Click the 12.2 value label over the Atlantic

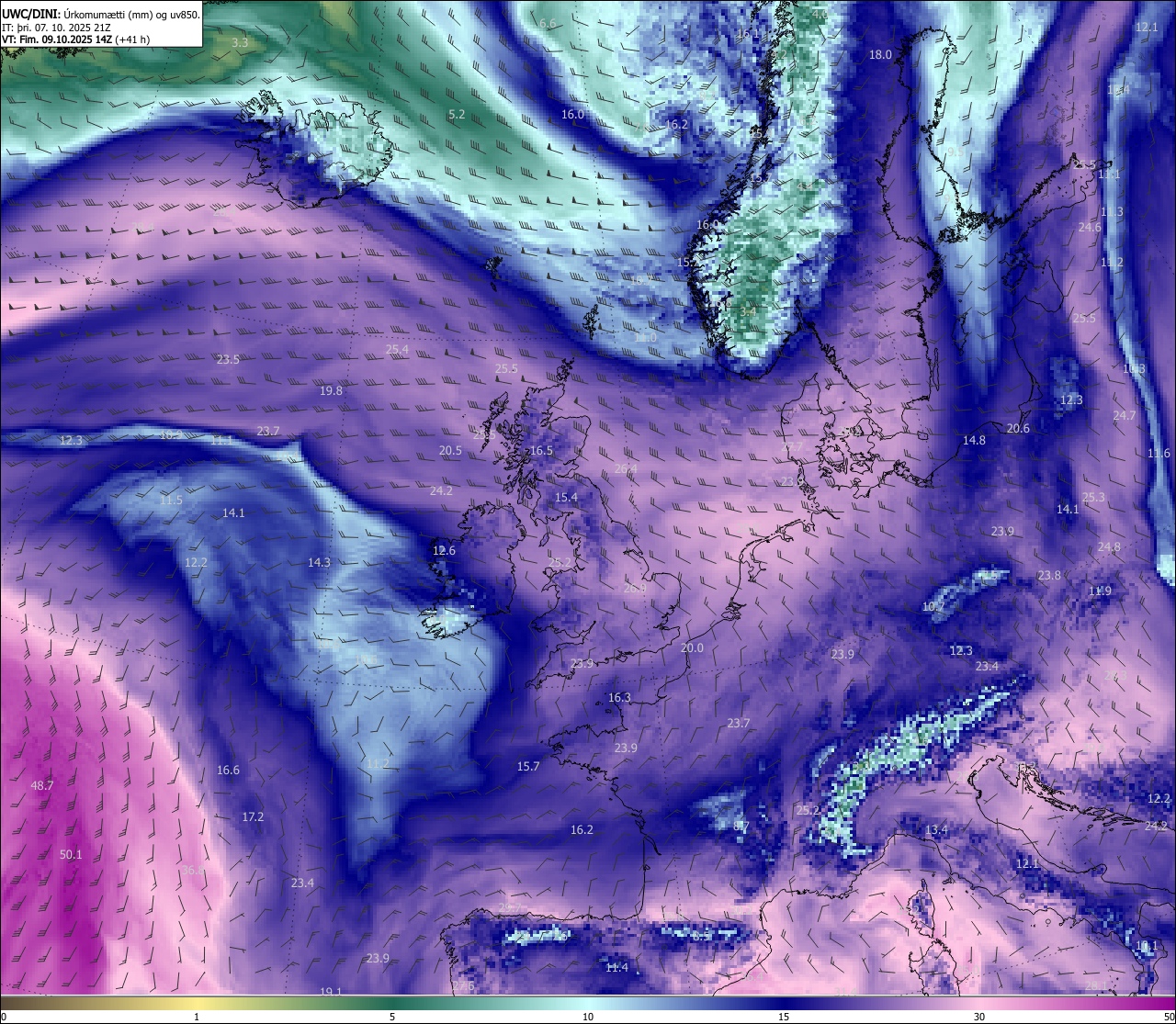pyautogui.click(x=196, y=562)
